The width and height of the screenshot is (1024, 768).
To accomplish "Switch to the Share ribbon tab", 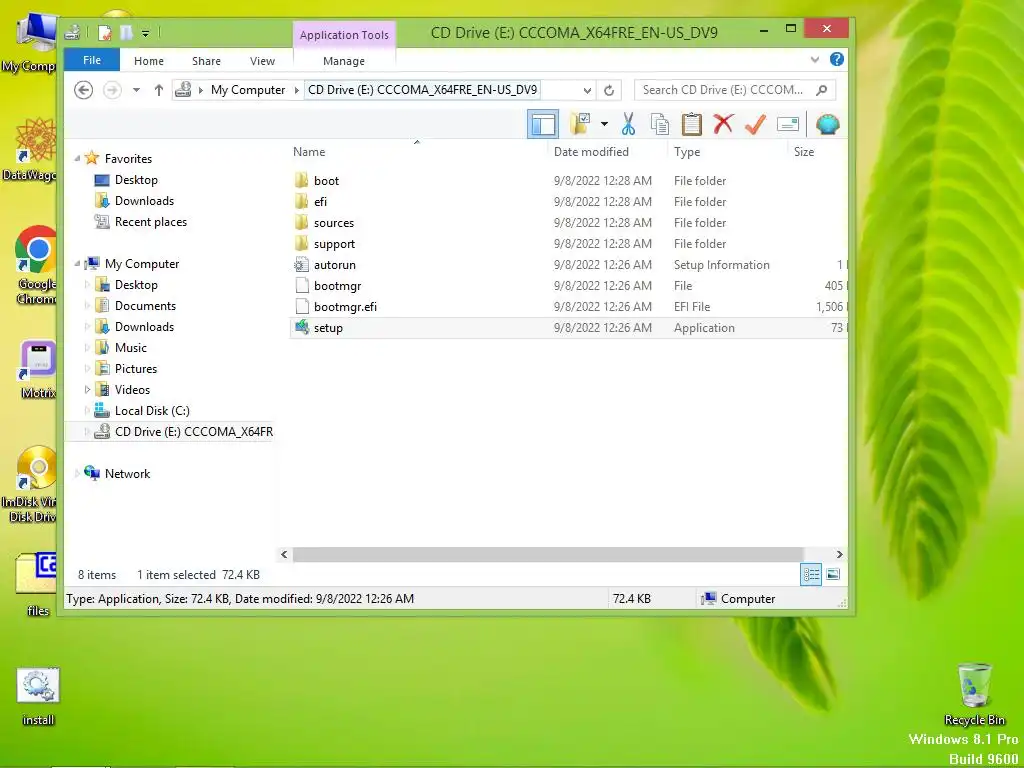I will click(x=206, y=61).
